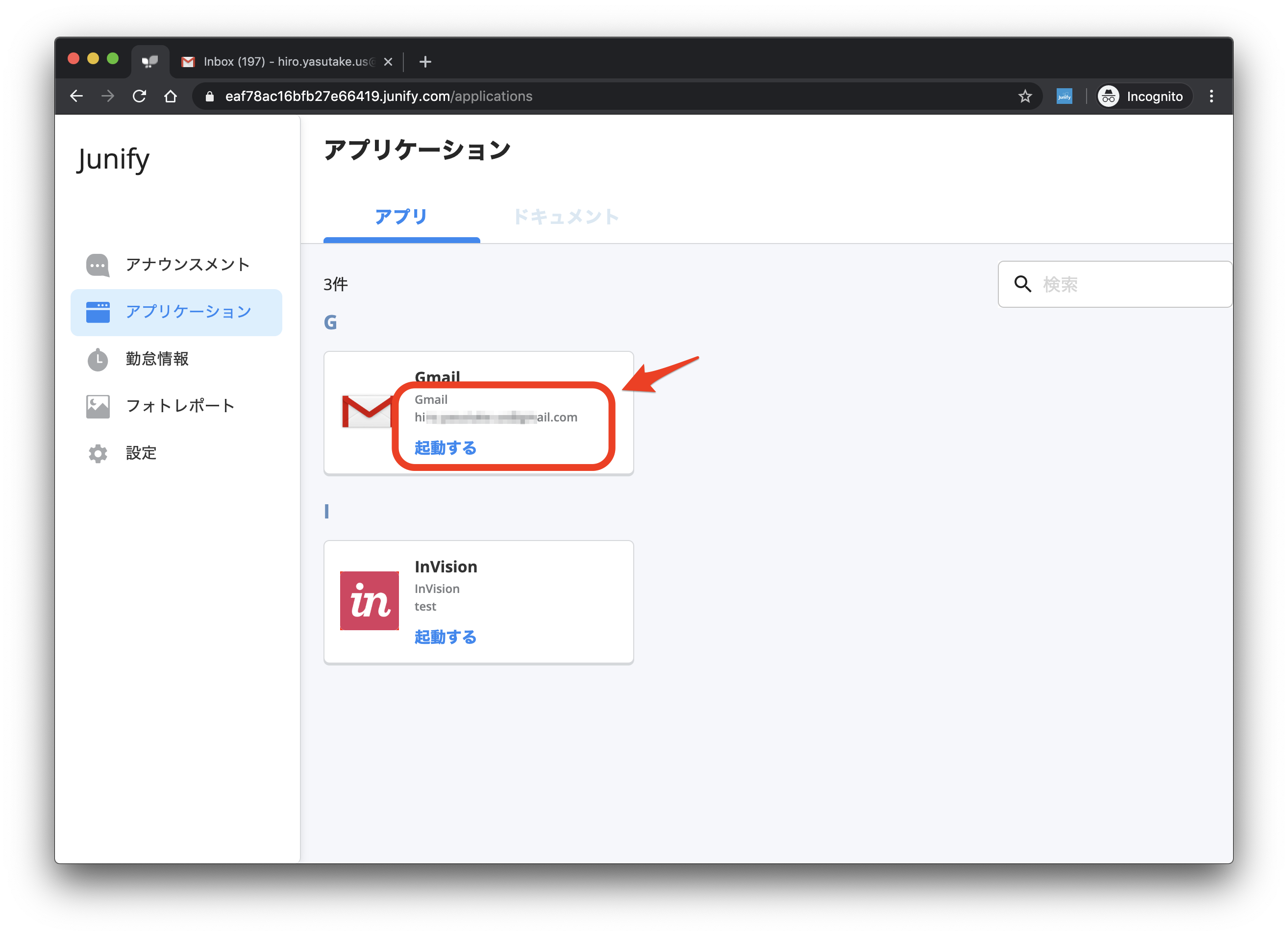This screenshot has width=1288, height=936.
Task: Open the 勤怠情報 clock item
Action: 156,359
